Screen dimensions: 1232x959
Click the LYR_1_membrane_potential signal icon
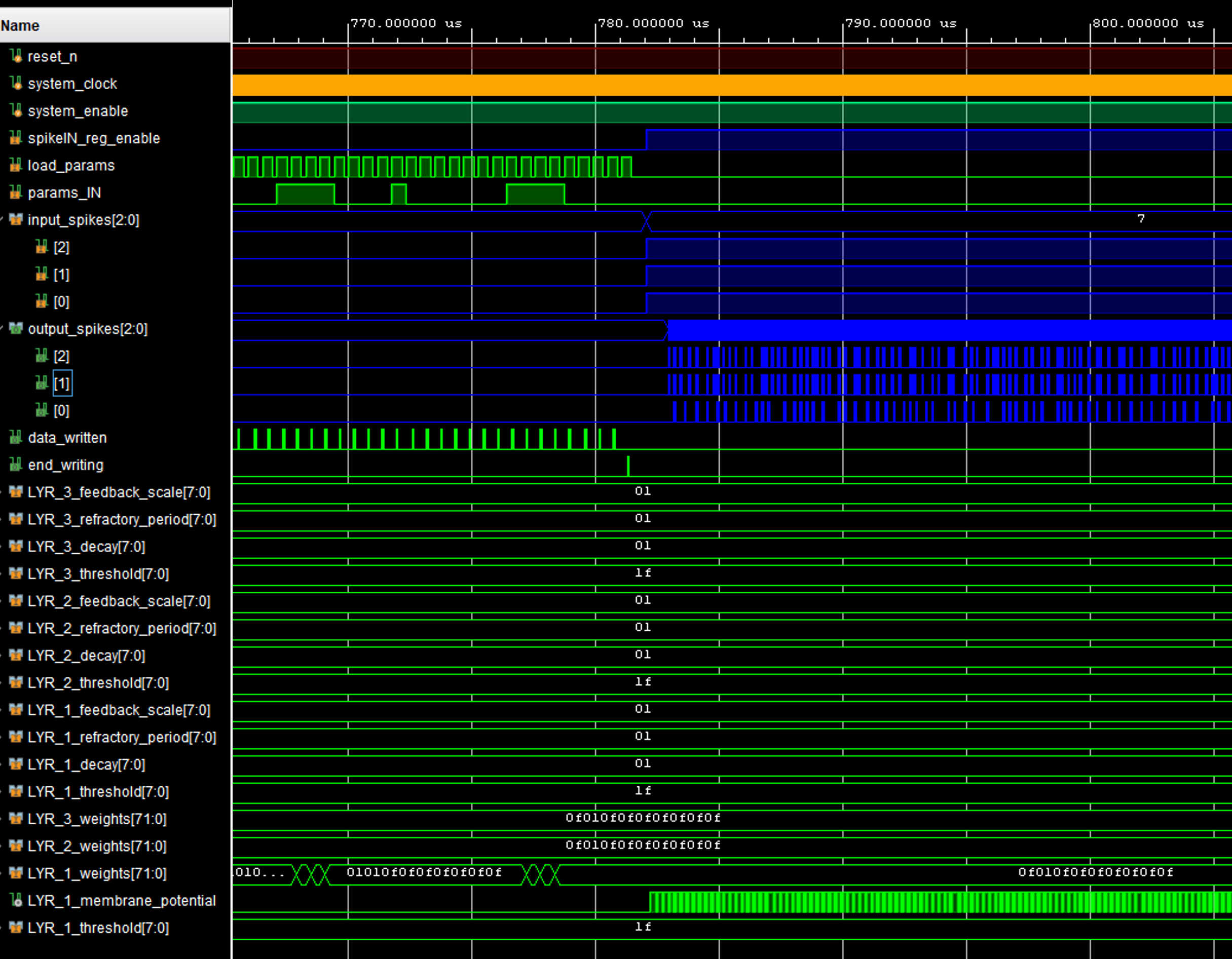click(16, 900)
